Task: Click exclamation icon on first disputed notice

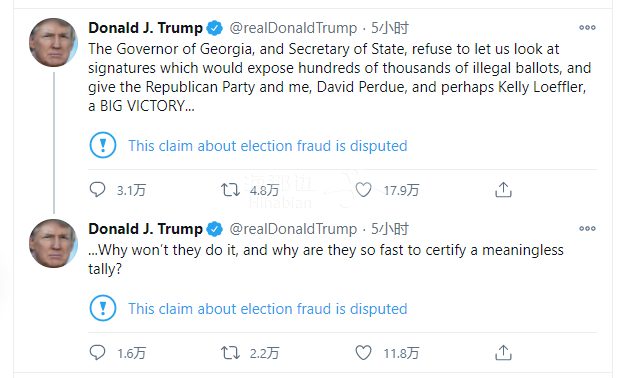Action: (x=103, y=145)
